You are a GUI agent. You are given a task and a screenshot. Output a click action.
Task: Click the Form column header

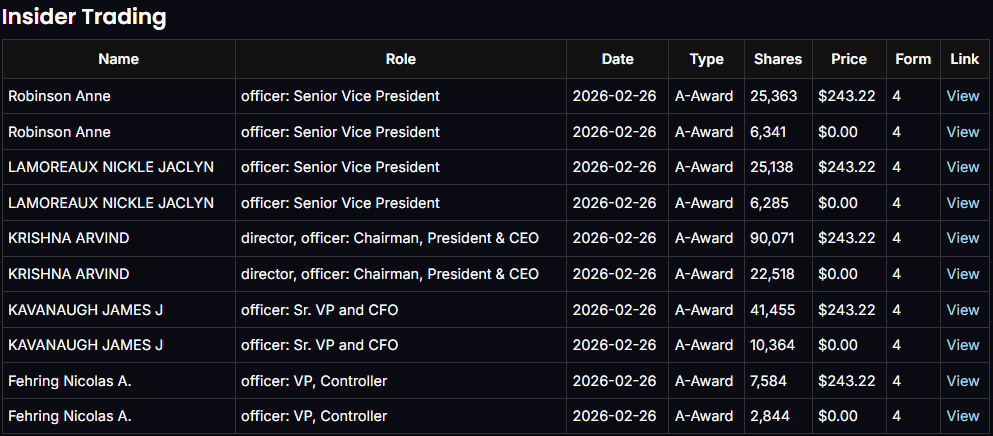pos(913,59)
